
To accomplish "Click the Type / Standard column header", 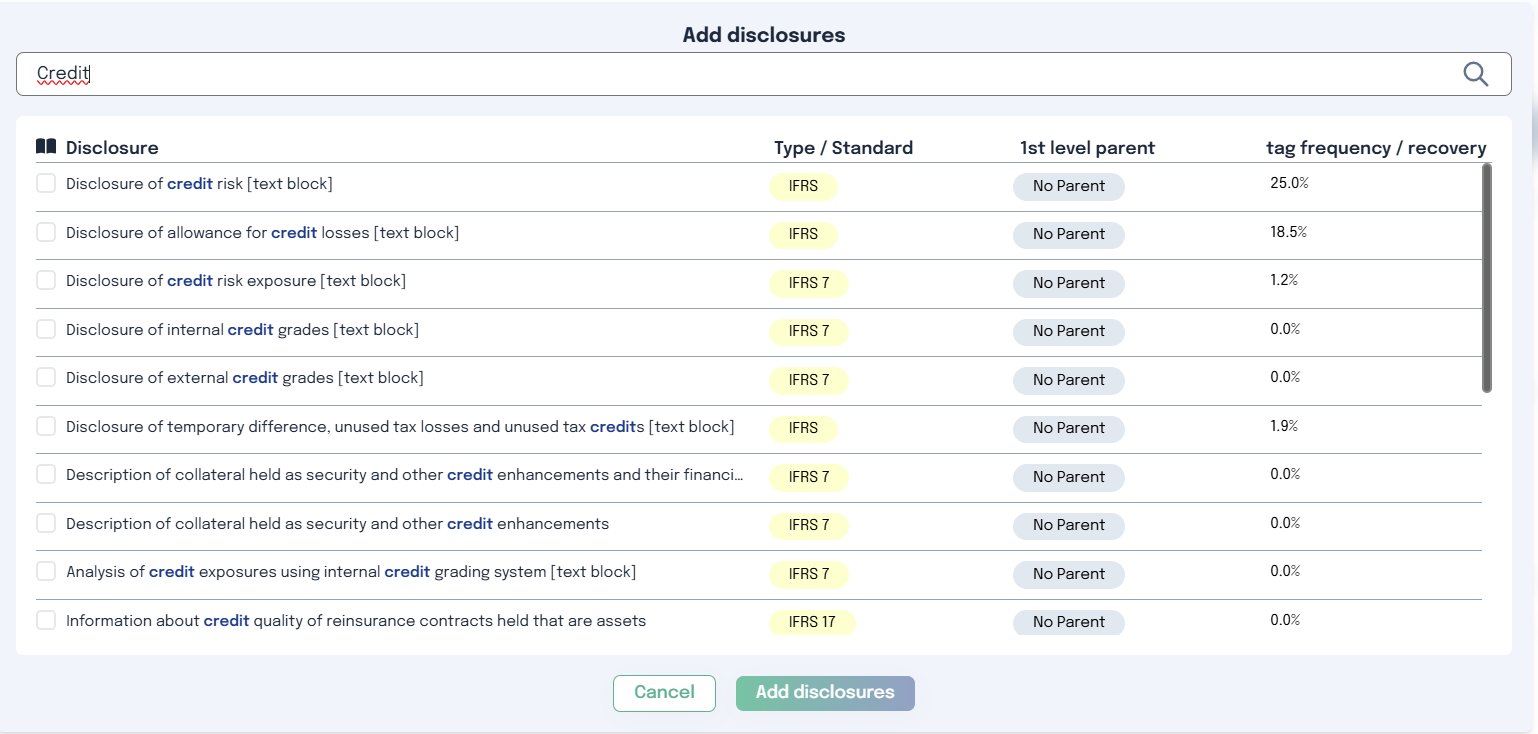I will tap(843, 147).
